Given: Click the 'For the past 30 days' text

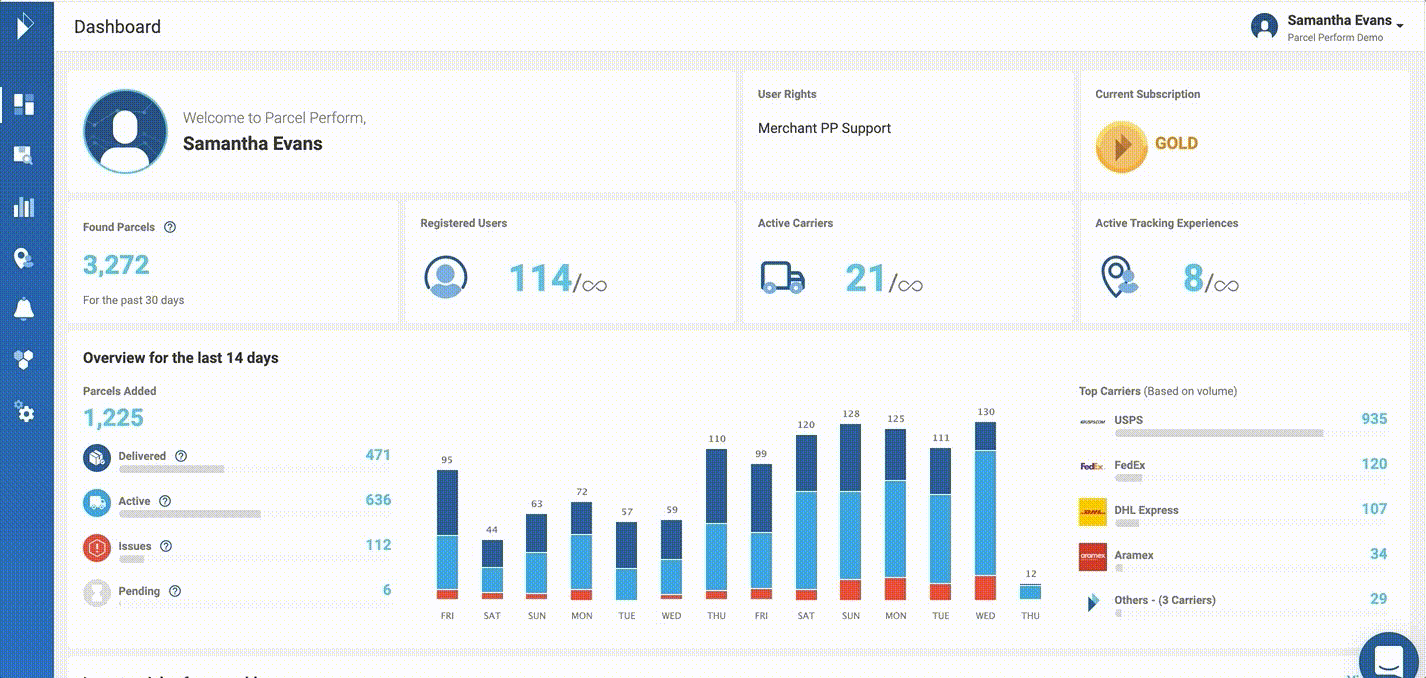Looking at the screenshot, I should point(133,300).
